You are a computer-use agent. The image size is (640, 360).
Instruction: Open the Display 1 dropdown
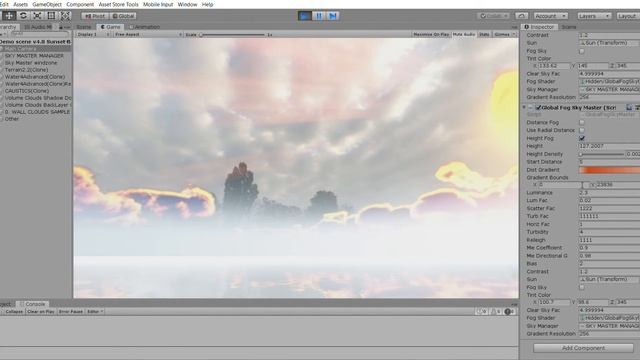[93, 35]
